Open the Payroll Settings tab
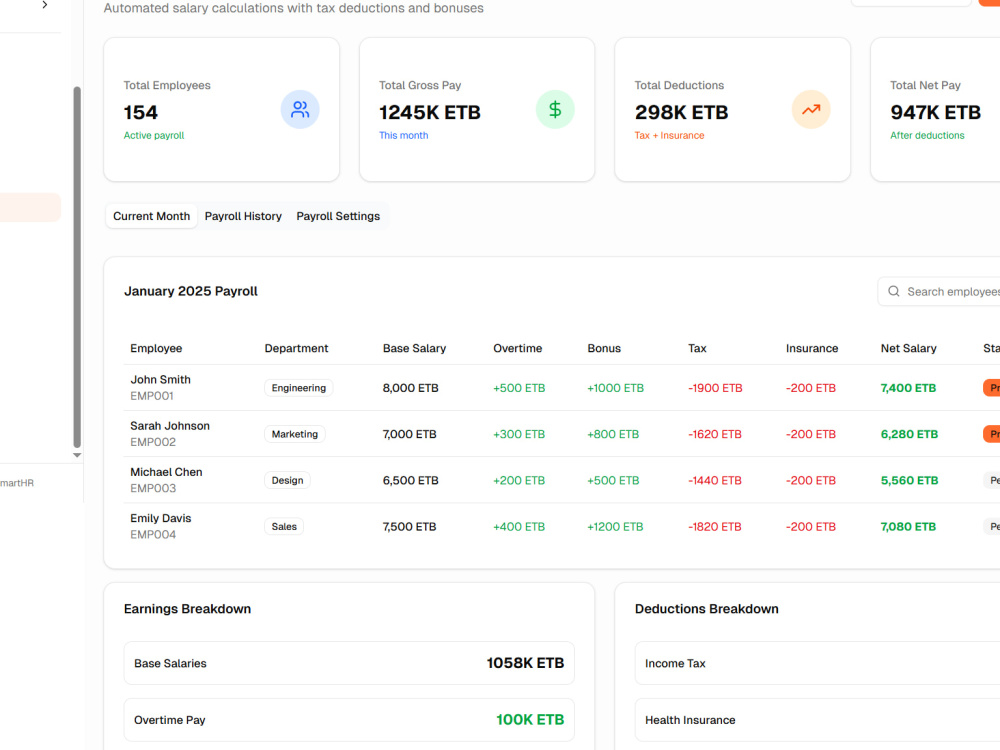This screenshot has height=750, width=1000. (338, 216)
